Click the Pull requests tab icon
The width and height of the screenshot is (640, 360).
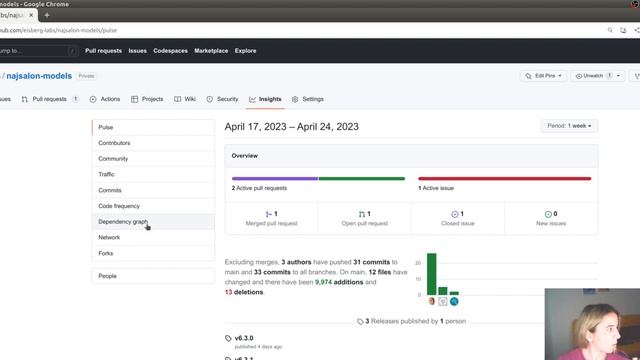24,99
